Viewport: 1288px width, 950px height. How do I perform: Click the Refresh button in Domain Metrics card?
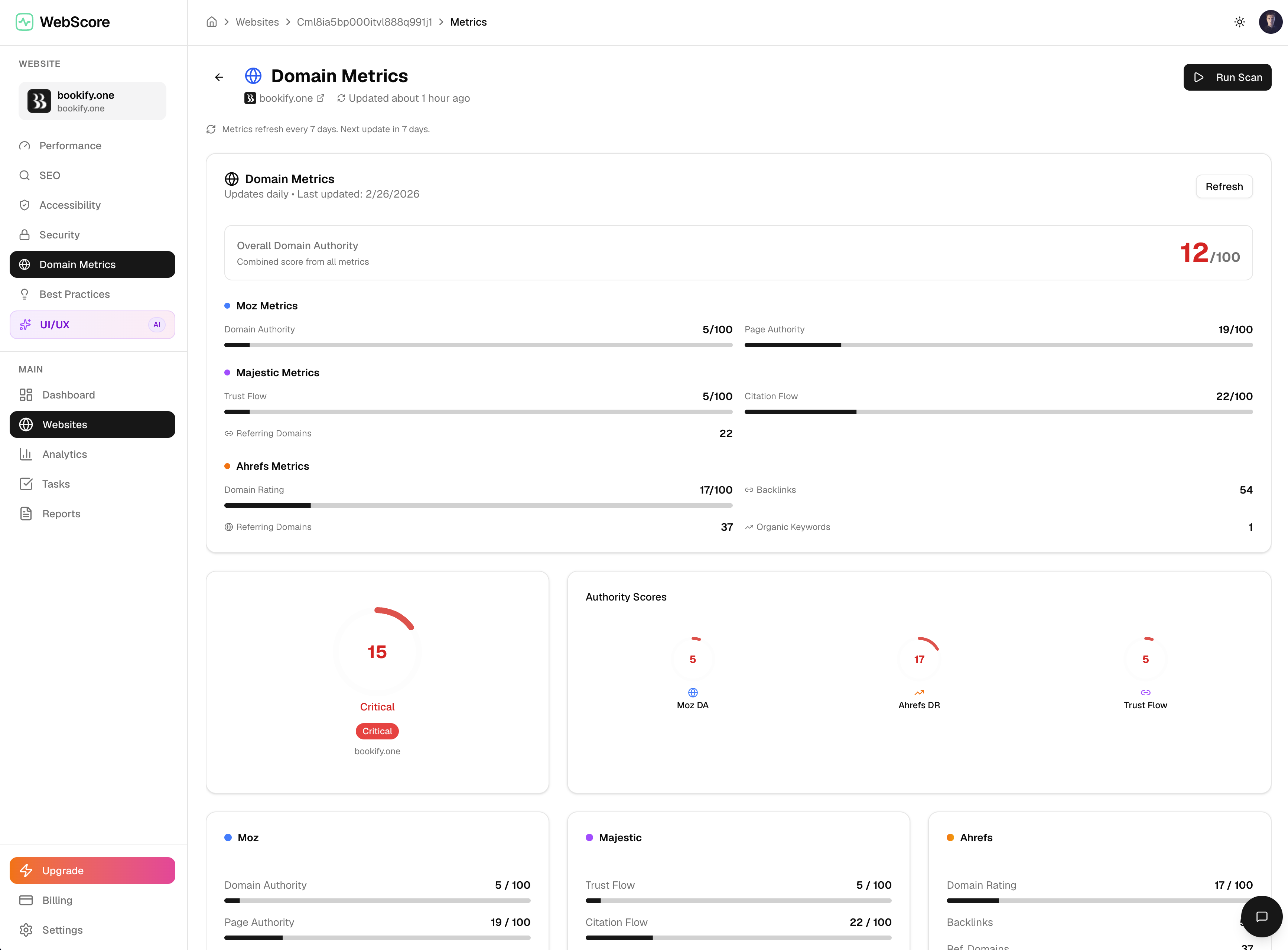[x=1224, y=186]
